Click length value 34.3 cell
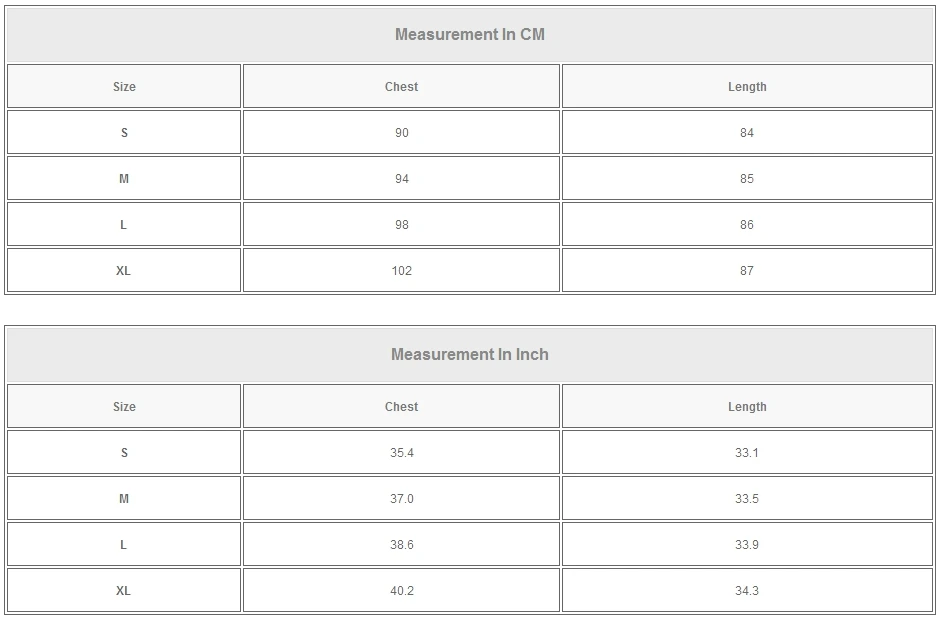Screen dimensions: 941x620 pos(747,591)
